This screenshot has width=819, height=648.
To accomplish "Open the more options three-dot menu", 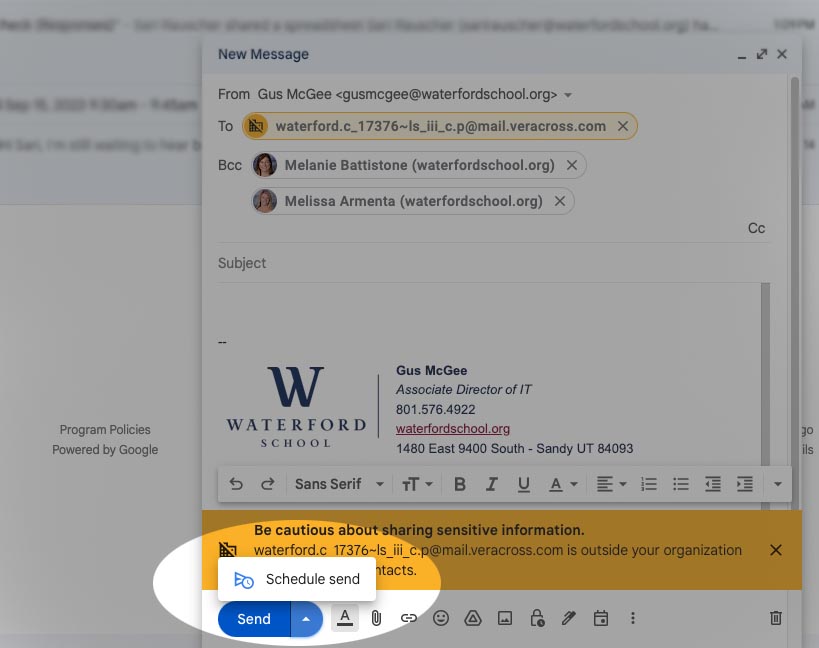I will [633, 618].
